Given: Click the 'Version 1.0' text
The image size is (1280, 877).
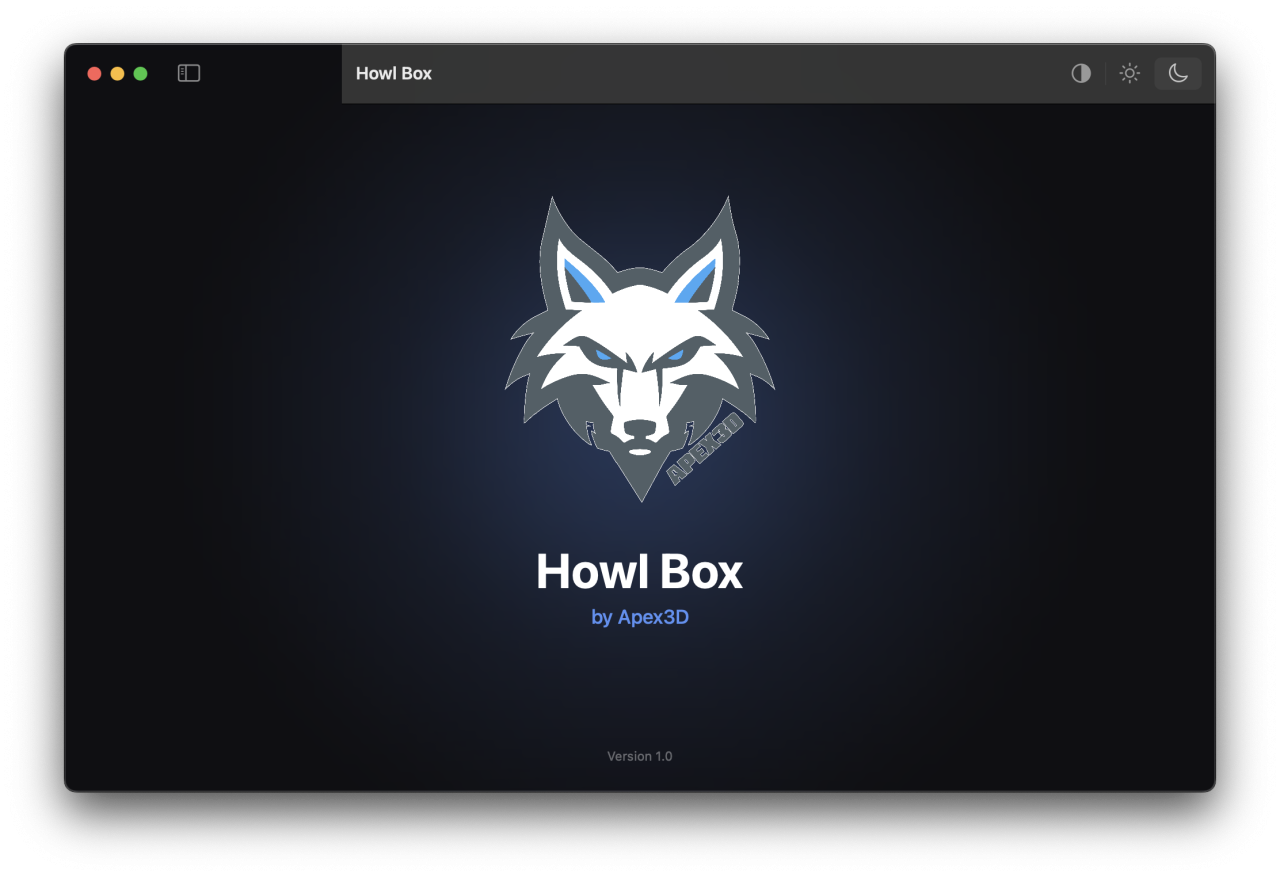Looking at the screenshot, I should pos(640,756).
